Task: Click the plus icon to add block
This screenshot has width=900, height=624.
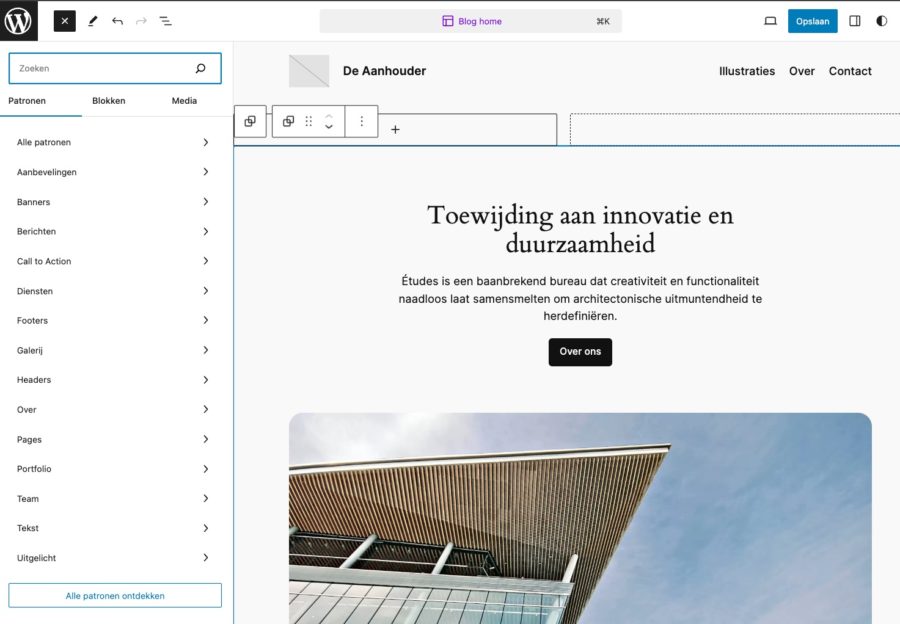Action: (x=395, y=129)
